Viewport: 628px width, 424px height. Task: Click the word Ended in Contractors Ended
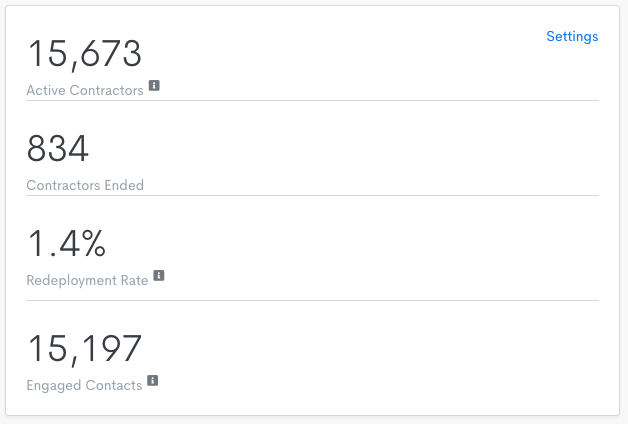pos(123,185)
